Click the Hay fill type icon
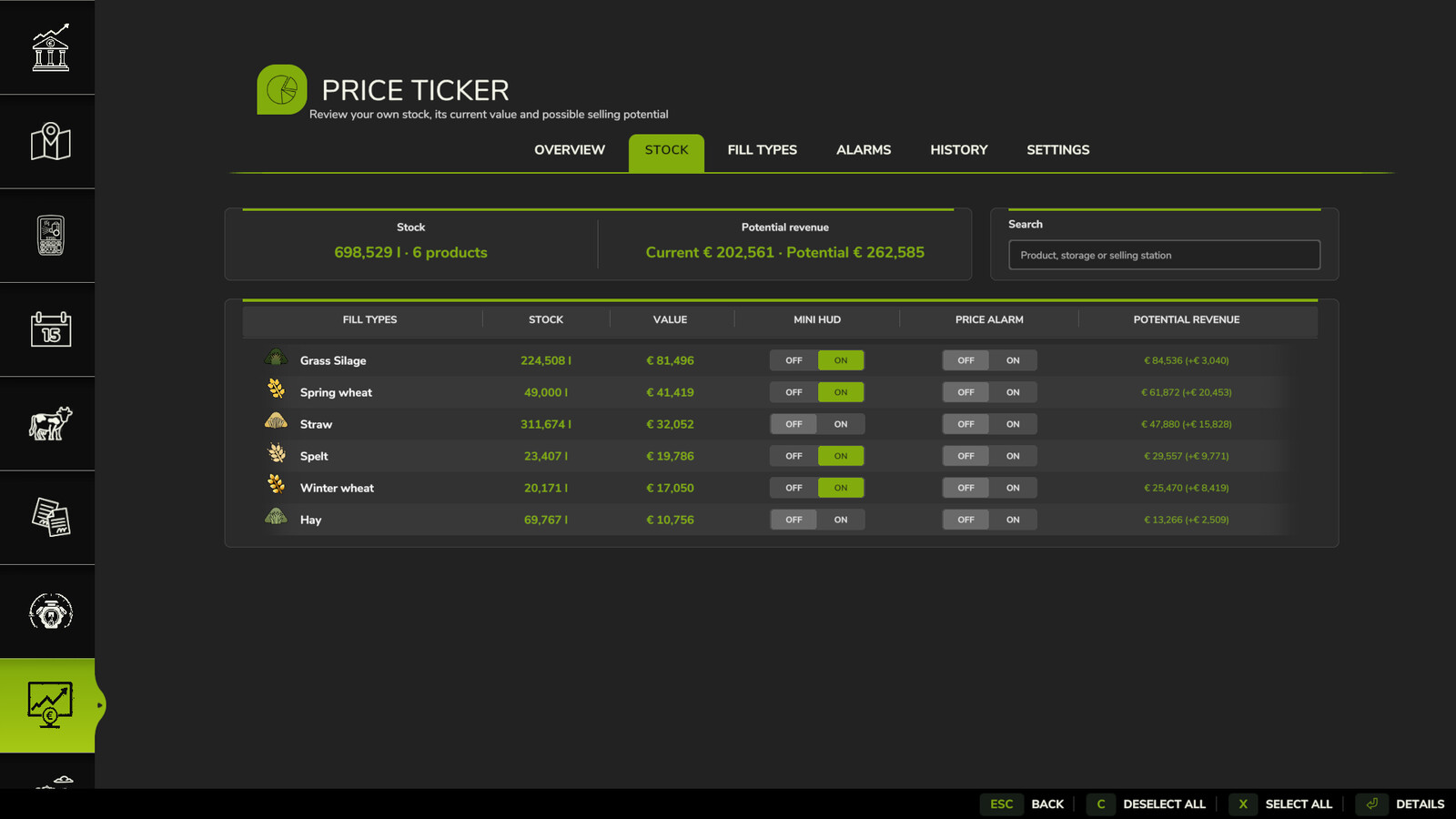The width and height of the screenshot is (1456, 819). point(276,517)
